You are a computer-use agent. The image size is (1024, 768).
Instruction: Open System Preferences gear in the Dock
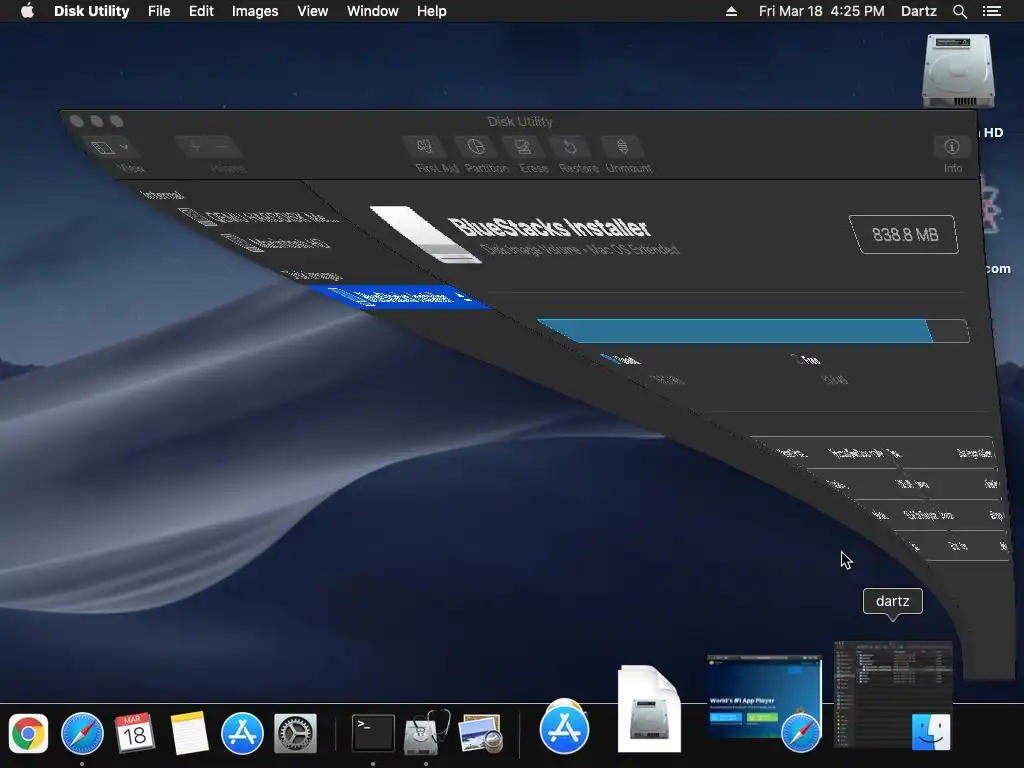(x=295, y=733)
